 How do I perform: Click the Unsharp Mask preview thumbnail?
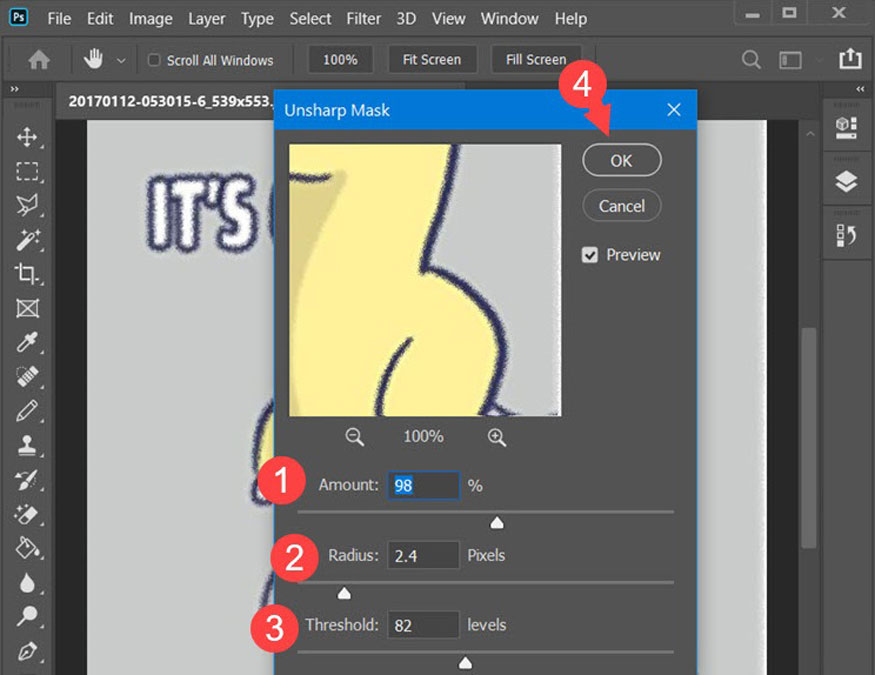[425, 280]
